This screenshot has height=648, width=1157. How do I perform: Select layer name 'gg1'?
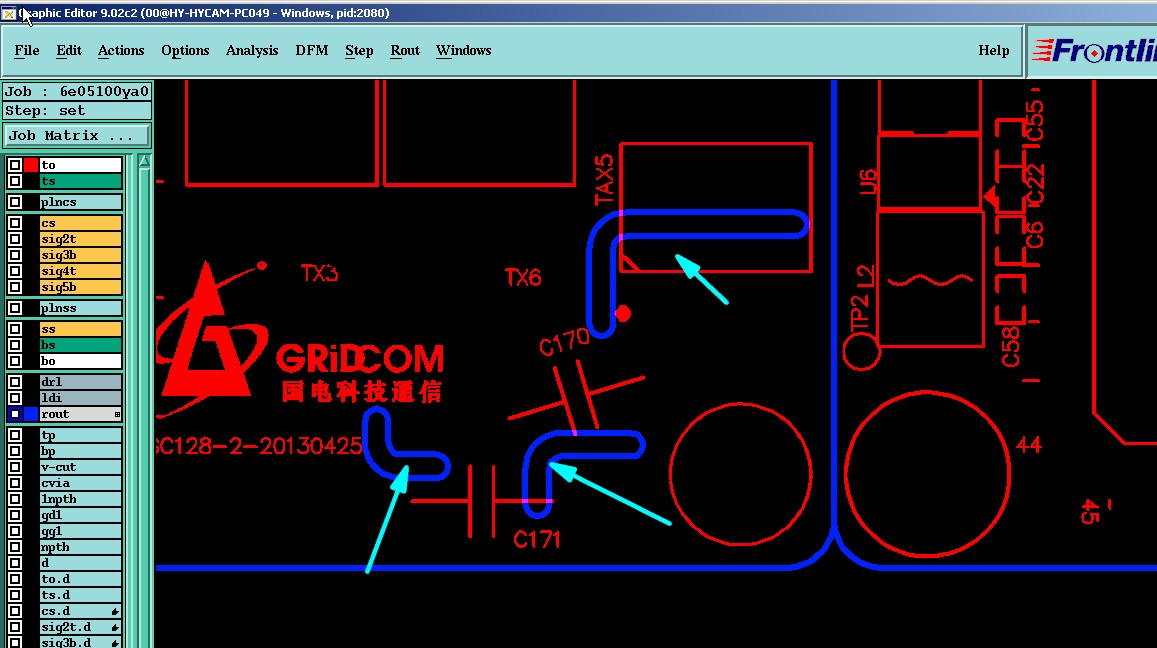click(80, 531)
